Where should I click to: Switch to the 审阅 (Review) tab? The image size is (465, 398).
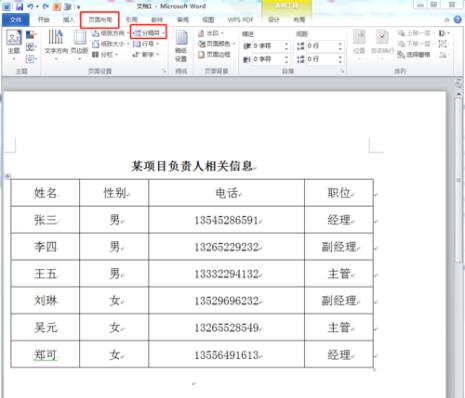183,20
